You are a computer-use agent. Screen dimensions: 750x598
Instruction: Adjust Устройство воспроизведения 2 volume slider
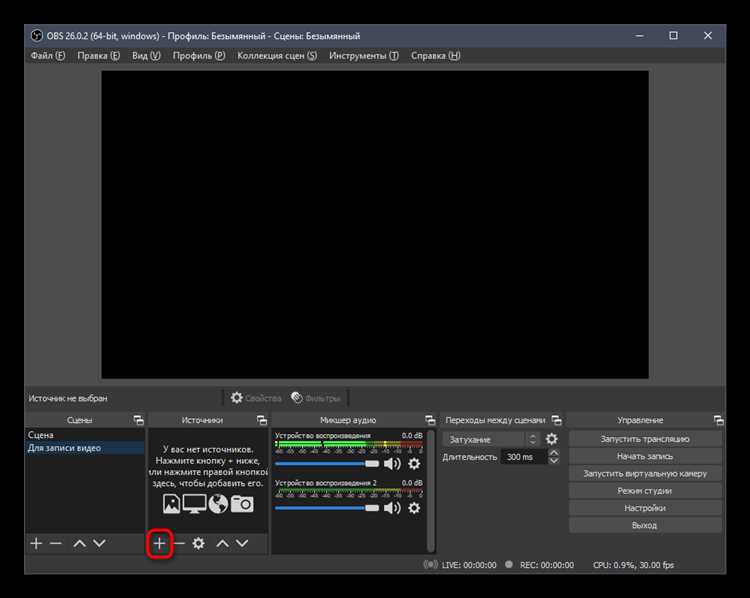pos(327,508)
